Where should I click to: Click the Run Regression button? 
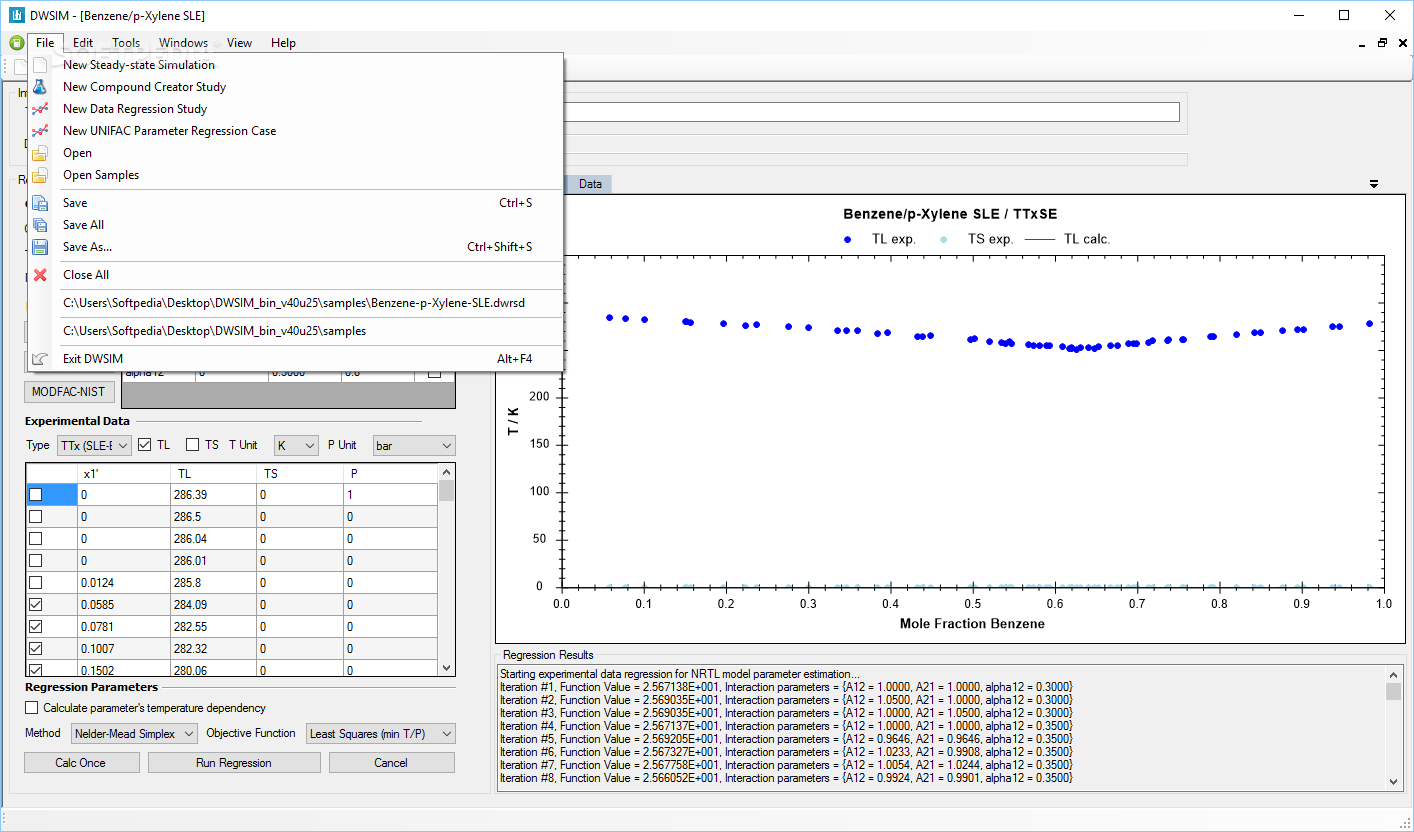coord(234,763)
